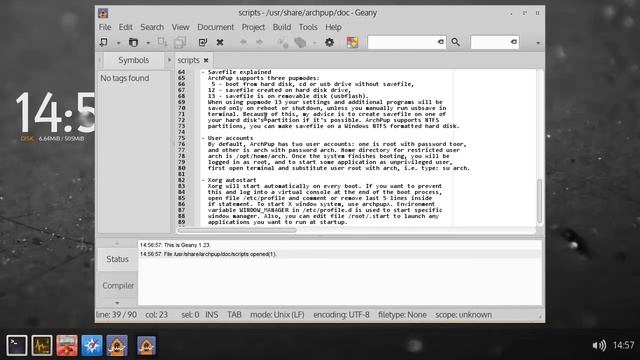This screenshot has height=360, width=640.
Task: Click the message tabs up arrow
Action: point(117,243)
